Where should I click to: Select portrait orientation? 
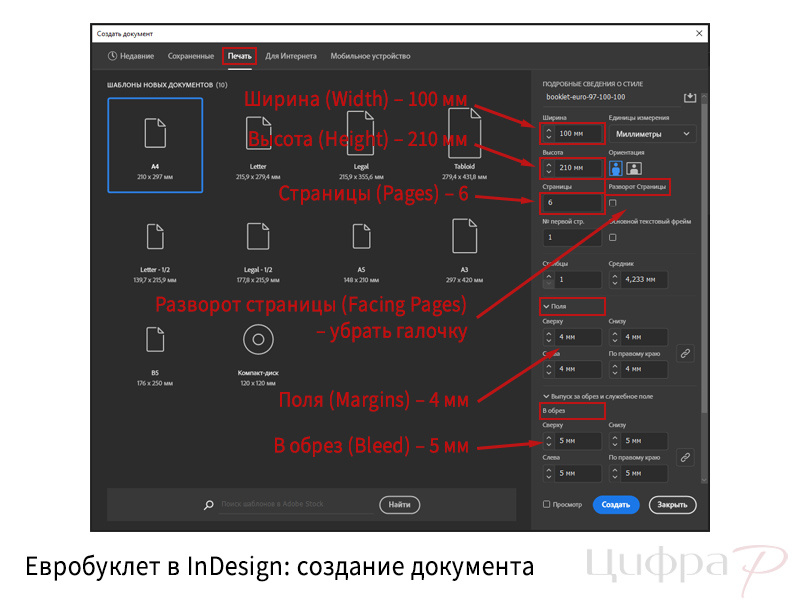[616, 166]
